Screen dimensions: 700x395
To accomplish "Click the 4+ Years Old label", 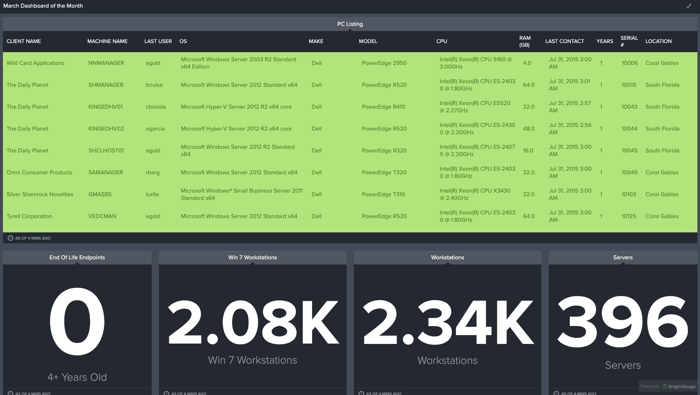I will pos(77,377).
